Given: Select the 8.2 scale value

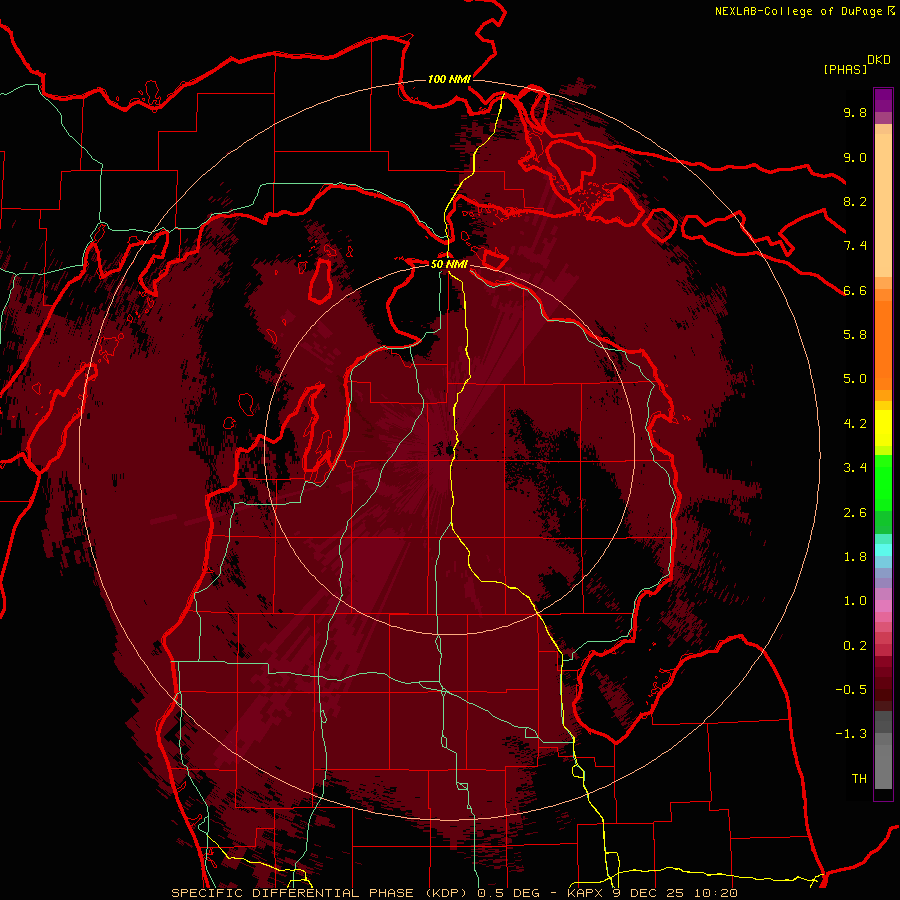Looking at the screenshot, I should click(x=855, y=201).
